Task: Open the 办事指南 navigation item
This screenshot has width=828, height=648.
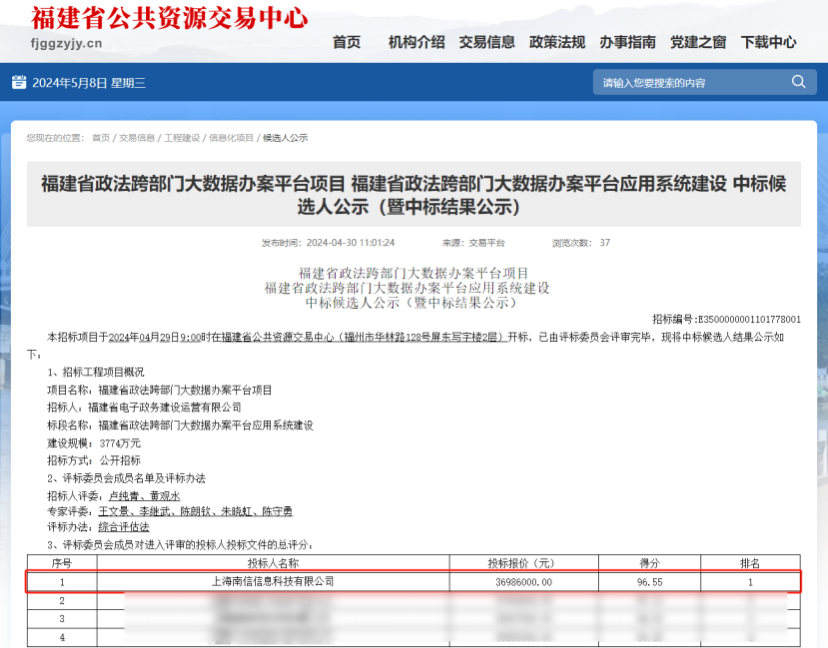Action: pyautogui.click(x=628, y=42)
